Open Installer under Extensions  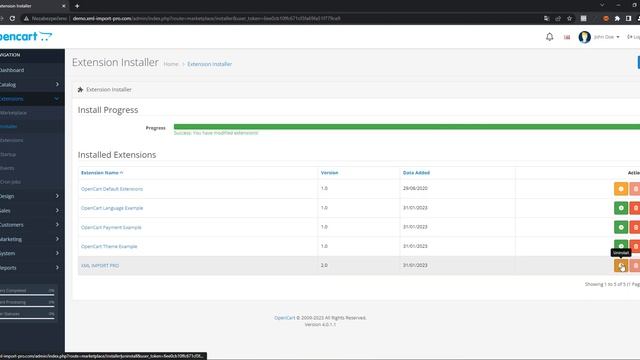9,127
